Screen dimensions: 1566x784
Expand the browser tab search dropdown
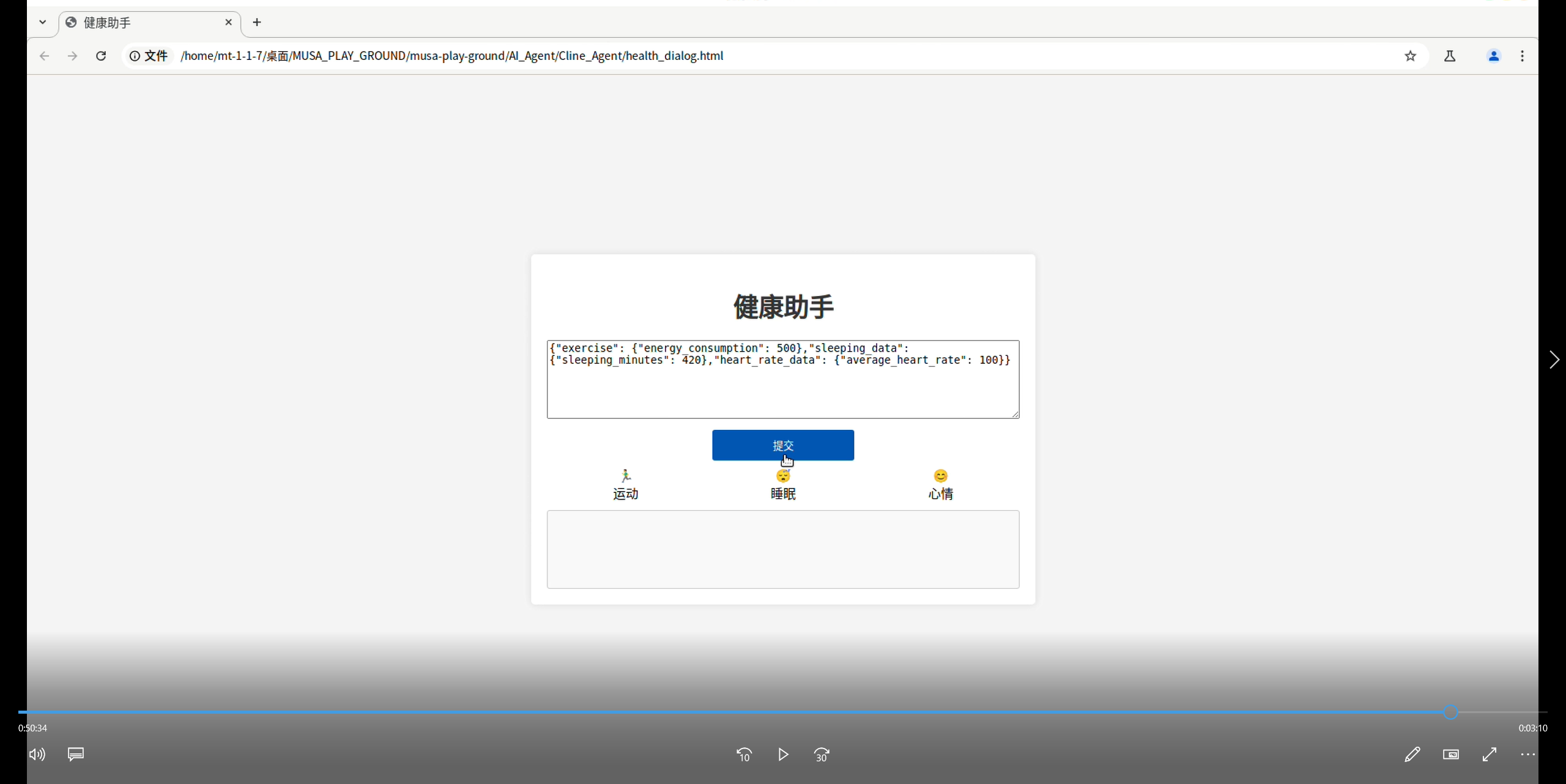tap(42, 23)
